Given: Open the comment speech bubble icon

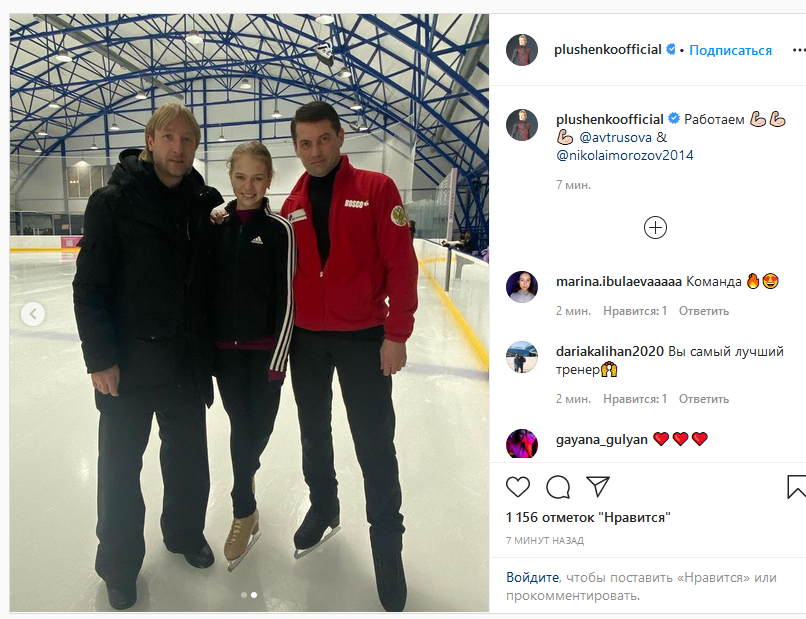Looking at the screenshot, I should tap(558, 487).
